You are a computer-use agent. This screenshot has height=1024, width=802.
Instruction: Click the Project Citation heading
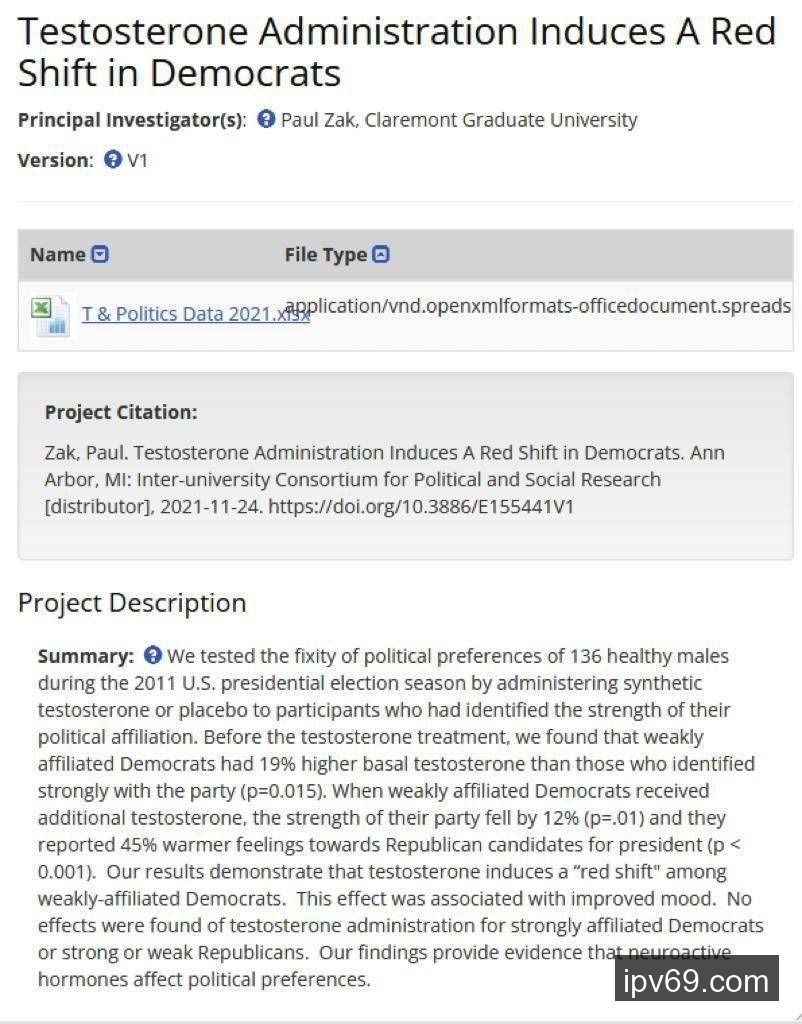point(121,412)
